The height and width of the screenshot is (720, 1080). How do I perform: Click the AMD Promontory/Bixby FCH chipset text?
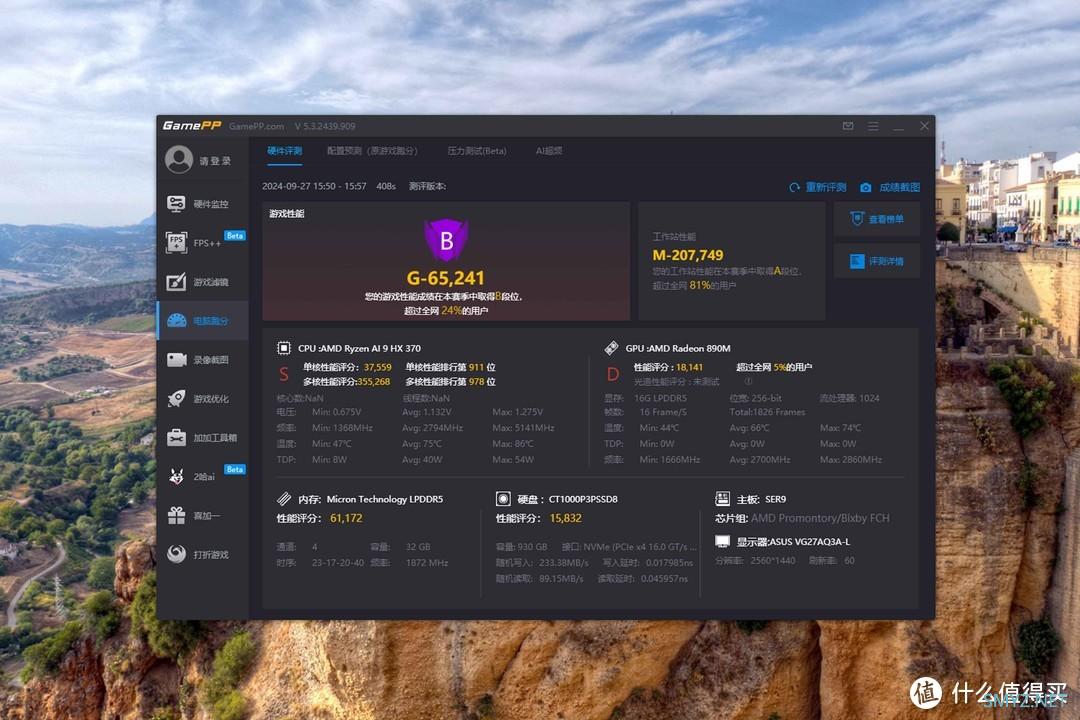(820, 518)
